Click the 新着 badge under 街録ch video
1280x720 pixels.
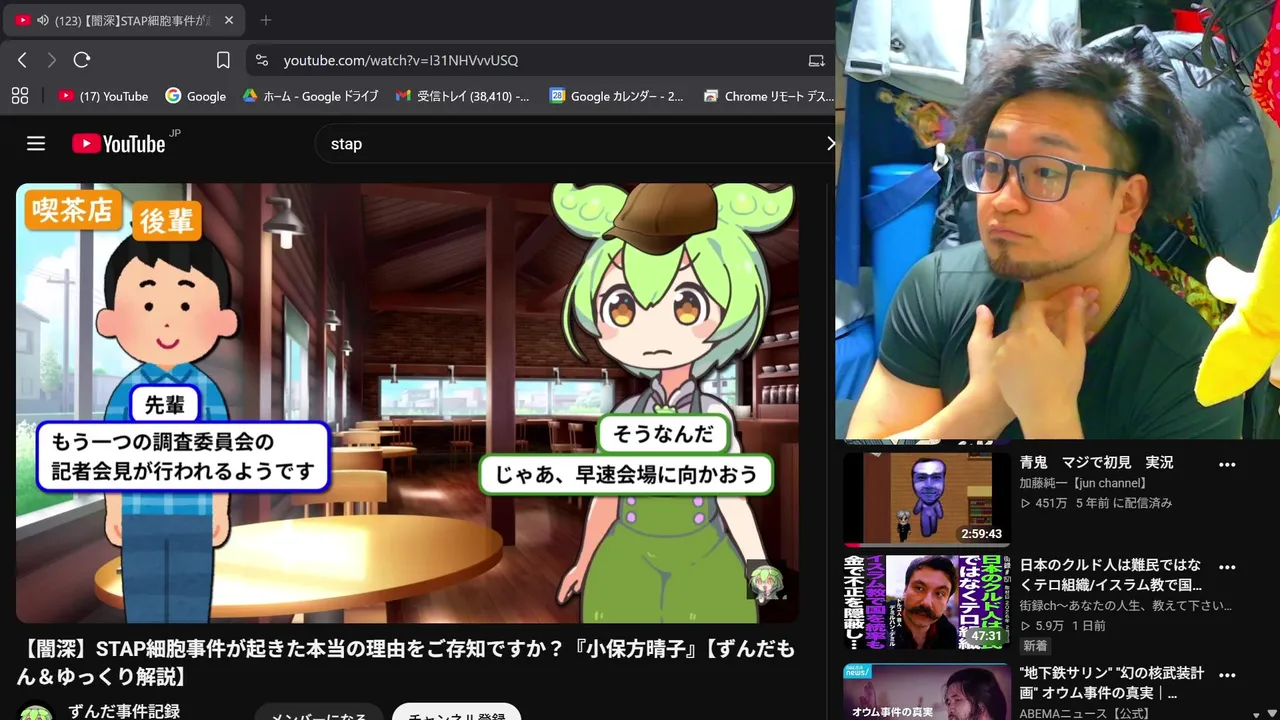click(1035, 646)
